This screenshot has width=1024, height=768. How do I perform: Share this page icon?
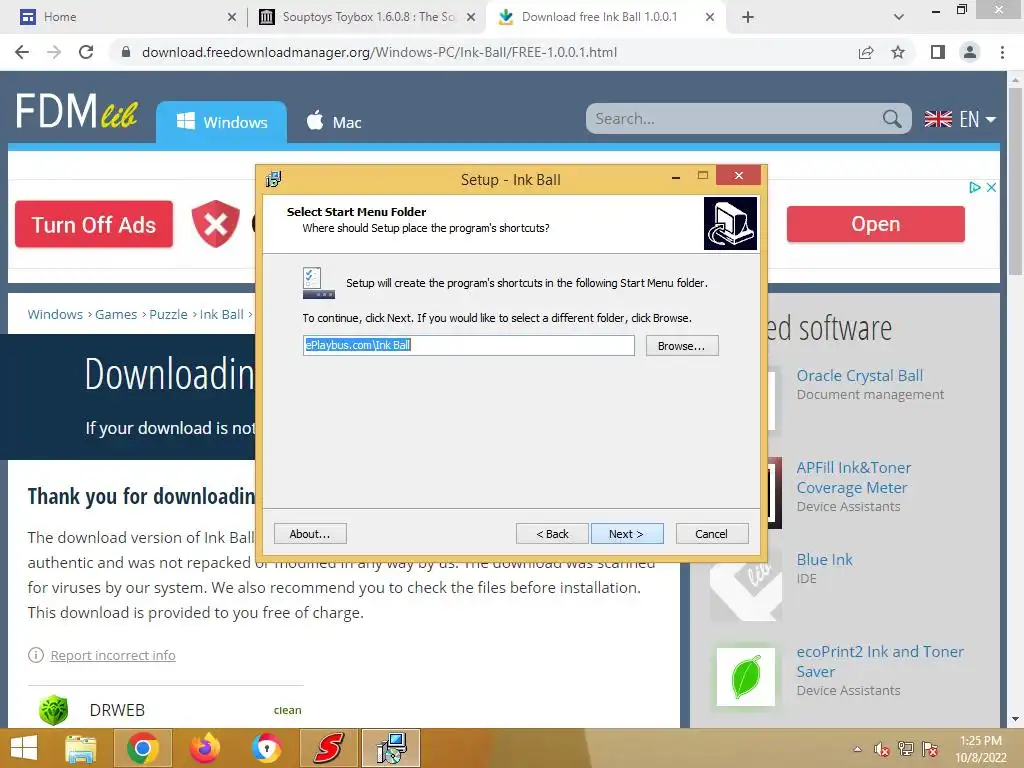pyautogui.click(x=866, y=52)
